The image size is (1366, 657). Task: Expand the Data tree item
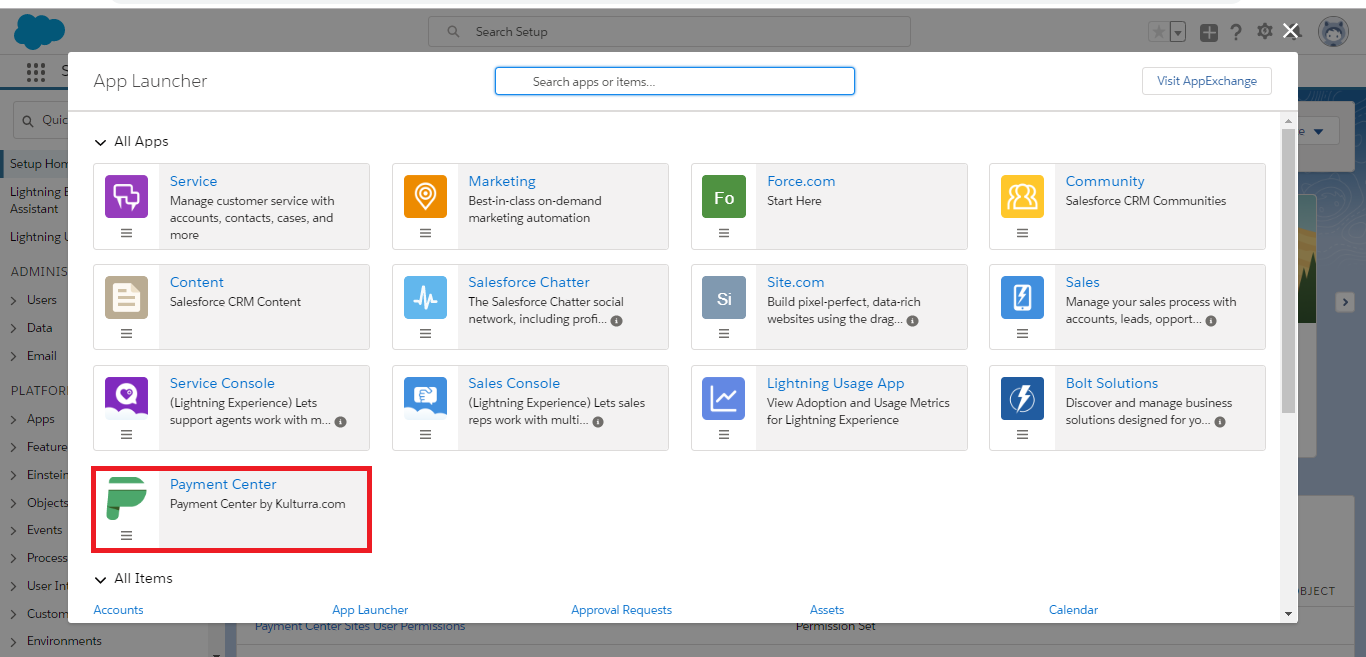[15, 328]
